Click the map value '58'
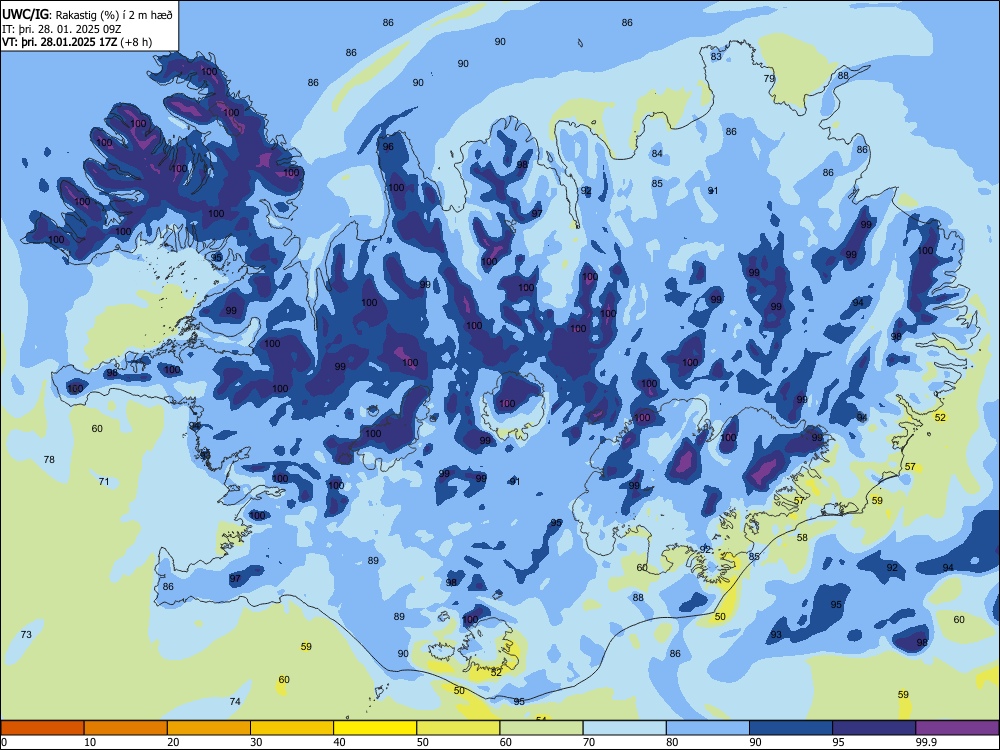The height and width of the screenshot is (750, 1000). click(802, 538)
